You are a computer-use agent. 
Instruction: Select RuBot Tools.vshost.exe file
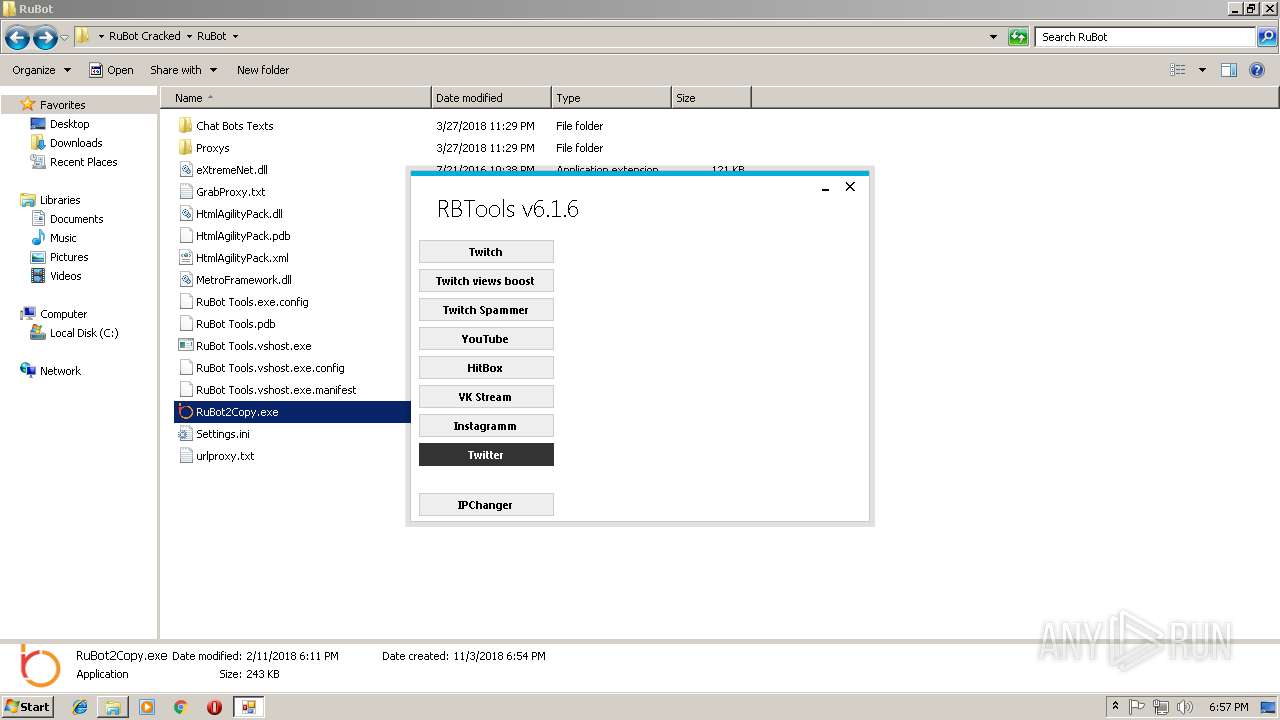(x=253, y=346)
